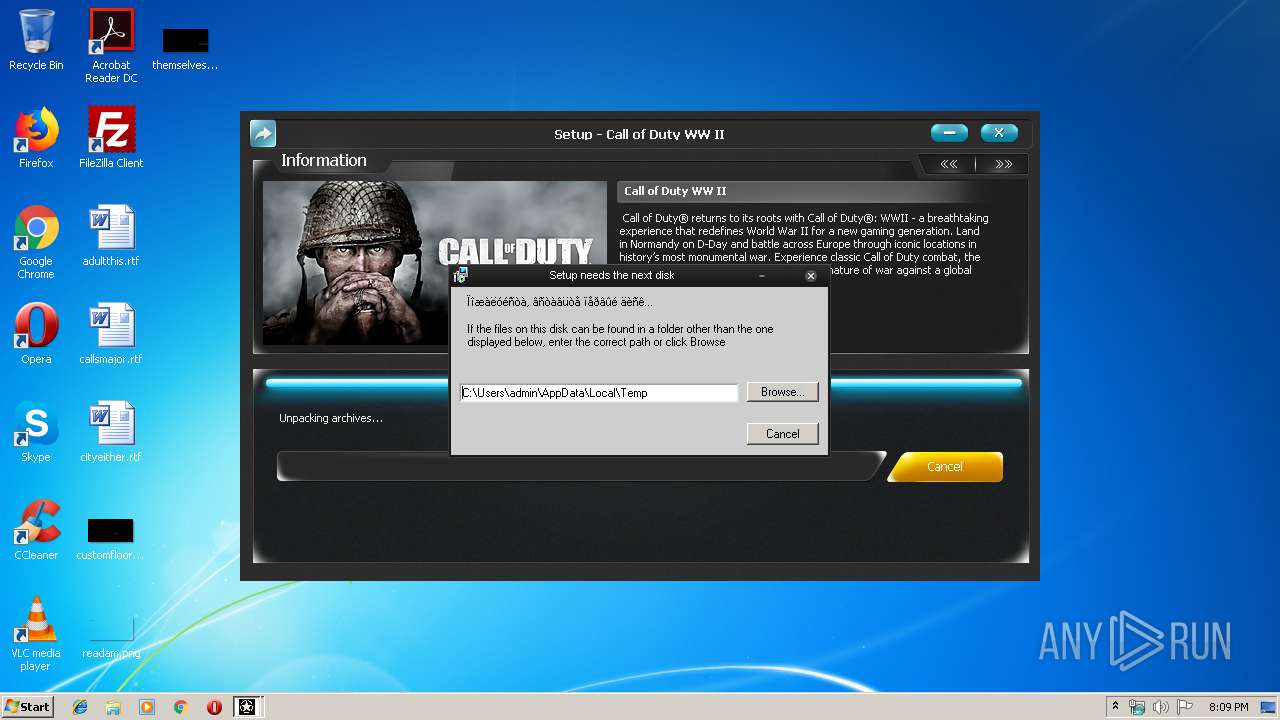Launch FileZilla Client shortcut
Viewport: 1280px width, 720px height.
tap(111, 138)
